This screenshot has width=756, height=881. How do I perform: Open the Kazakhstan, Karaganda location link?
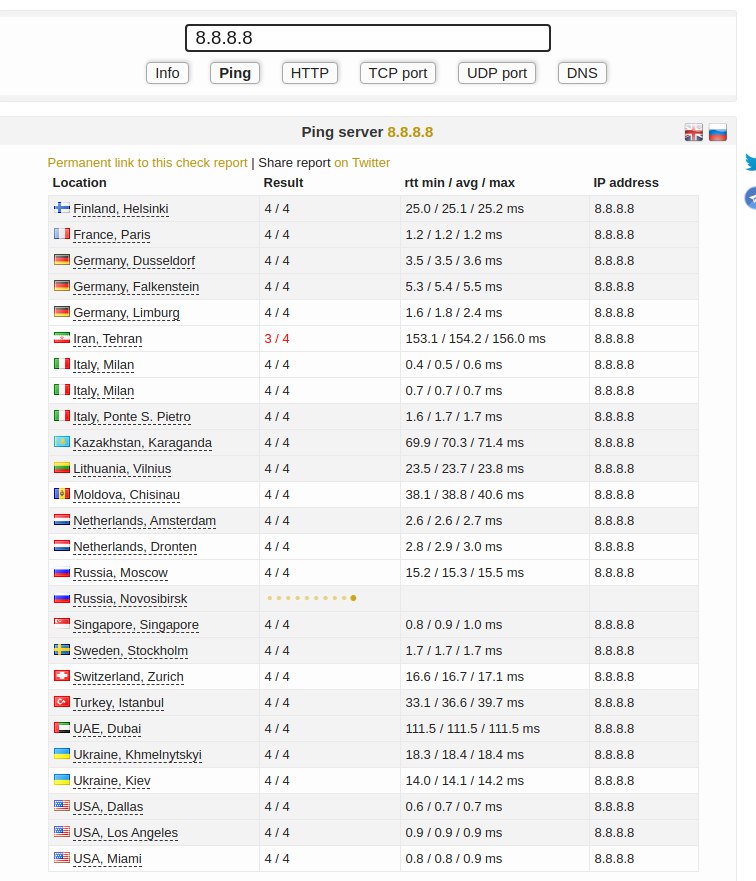pos(143,443)
